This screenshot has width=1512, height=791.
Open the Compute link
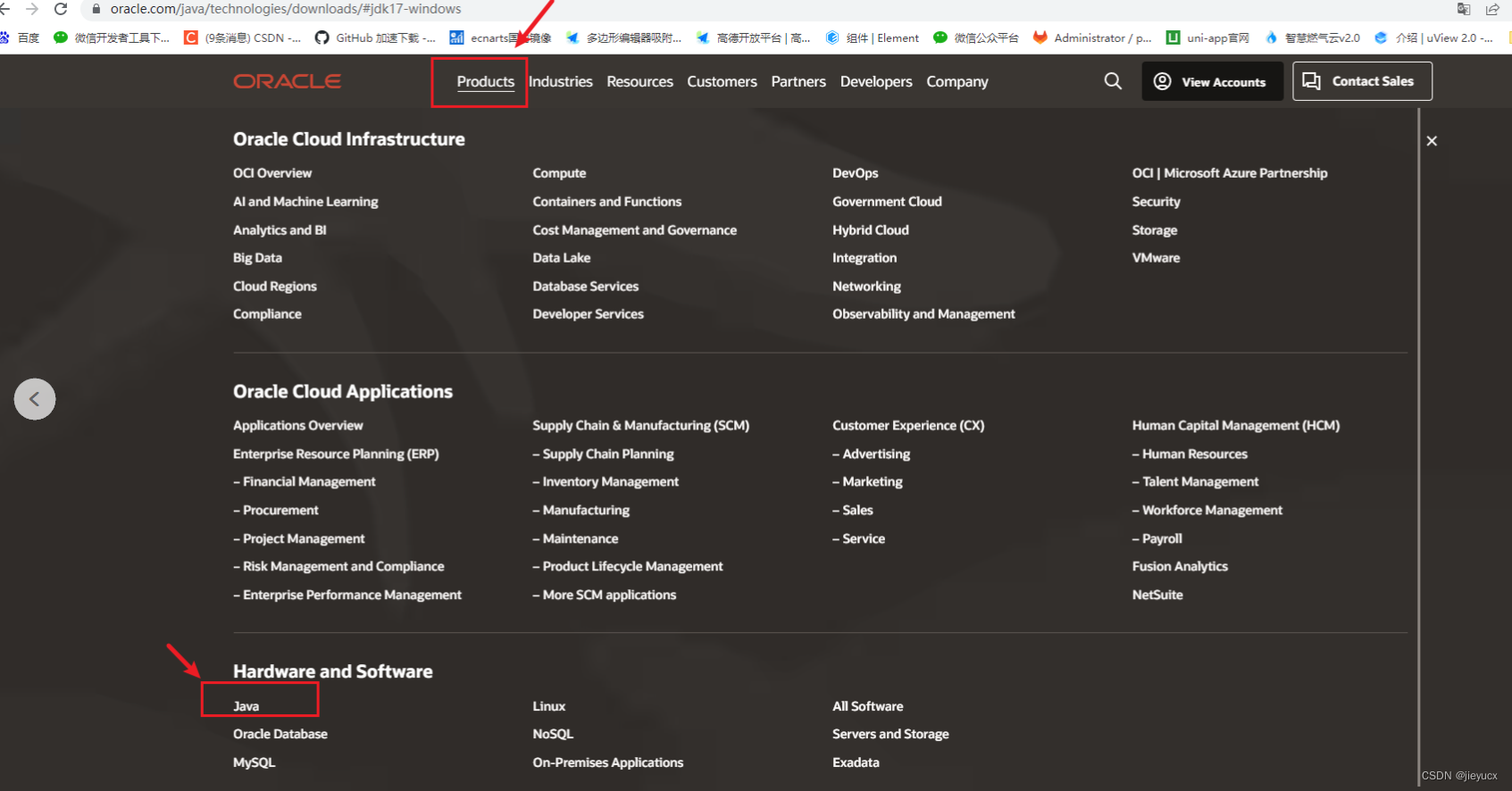point(559,173)
